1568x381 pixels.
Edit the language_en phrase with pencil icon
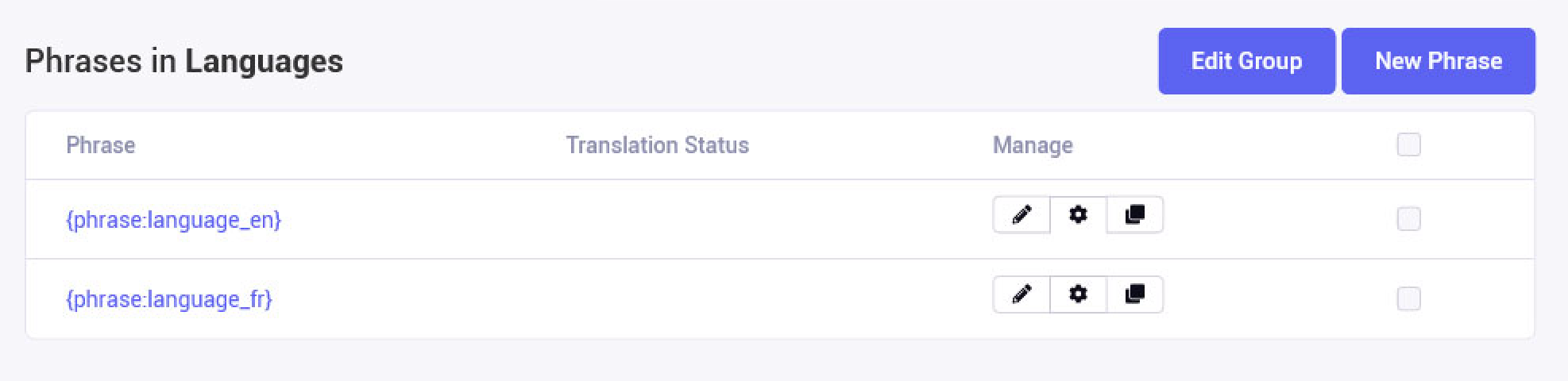[x=1022, y=215]
